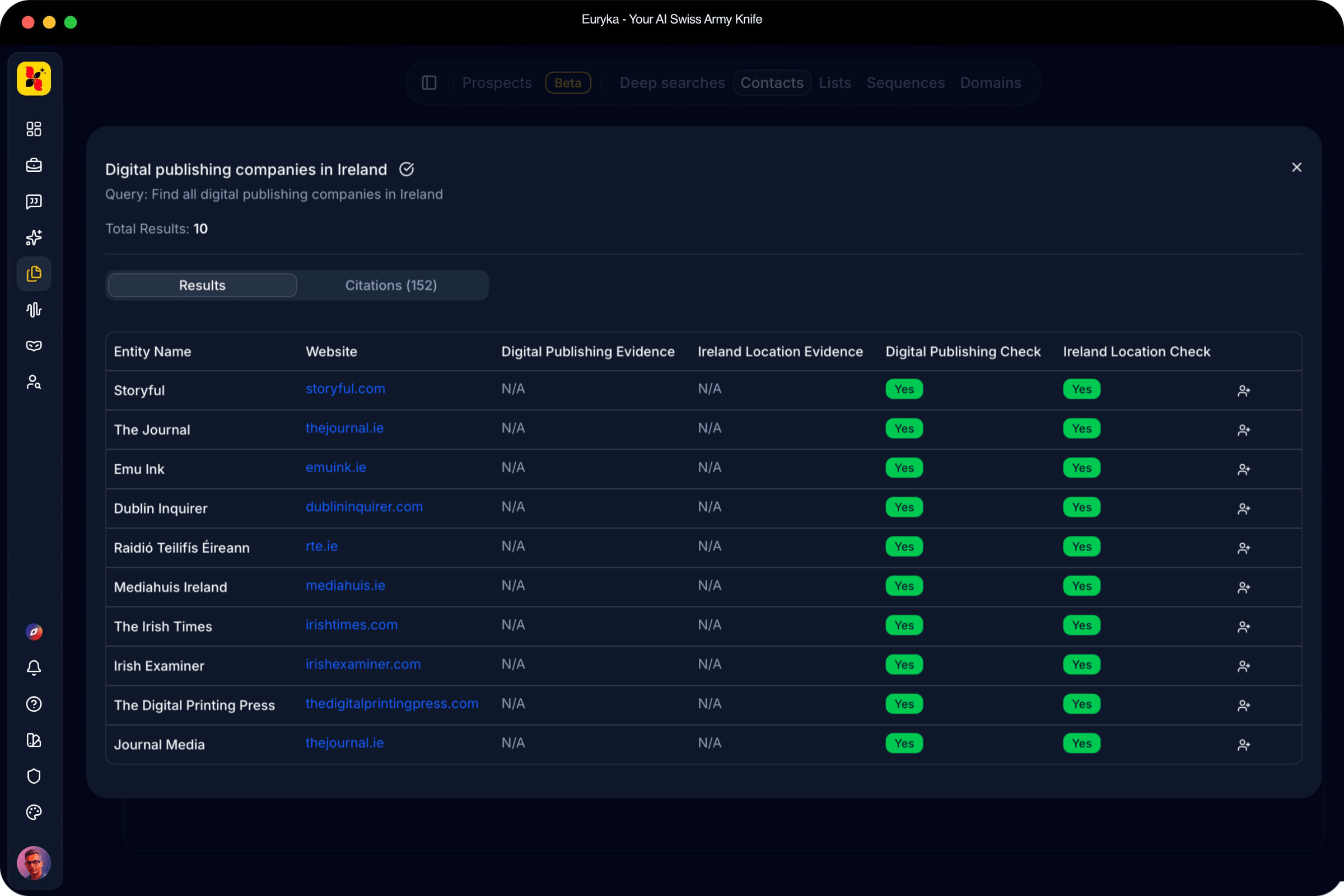The height and width of the screenshot is (896, 1344).
Task: Open the Lists tab
Action: pos(835,83)
